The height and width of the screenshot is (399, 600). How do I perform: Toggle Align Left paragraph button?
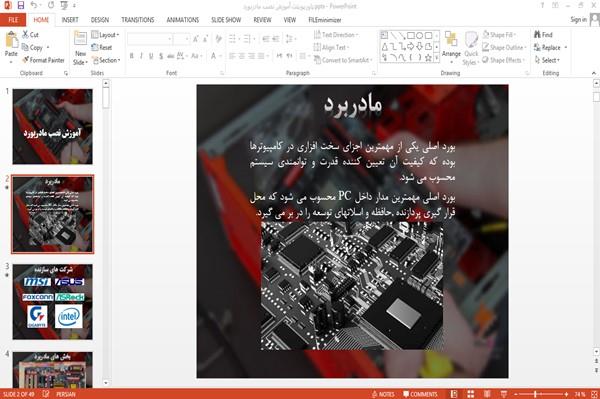pos(232,56)
